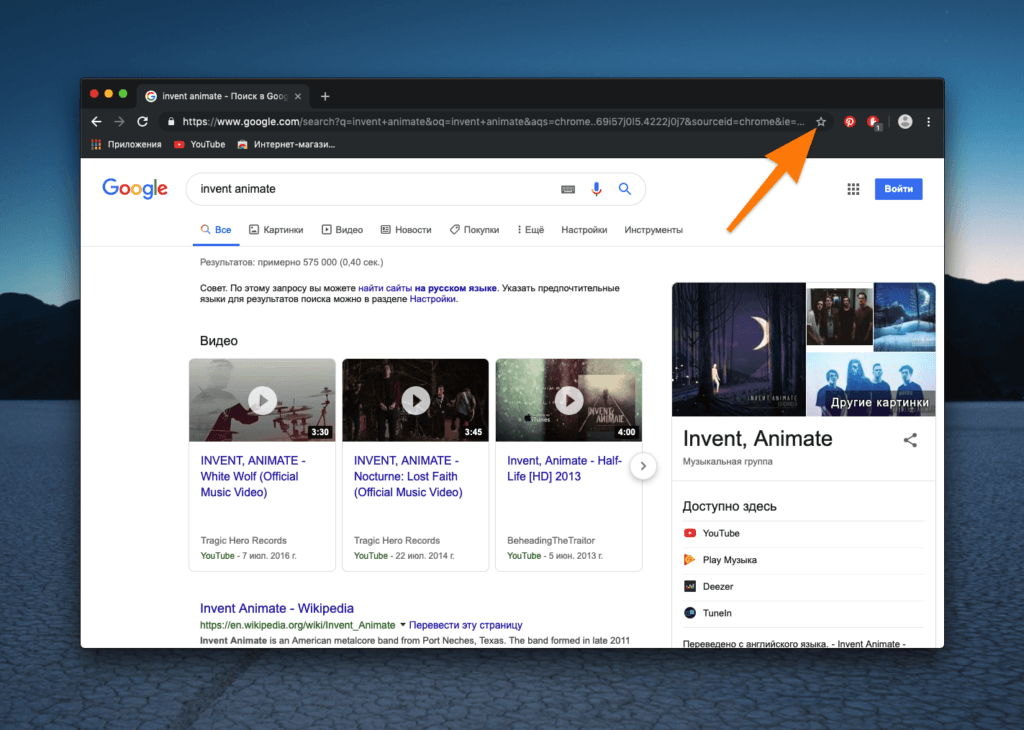The height and width of the screenshot is (730, 1024).
Task: Open the moon forest album image
Action: 739,349
